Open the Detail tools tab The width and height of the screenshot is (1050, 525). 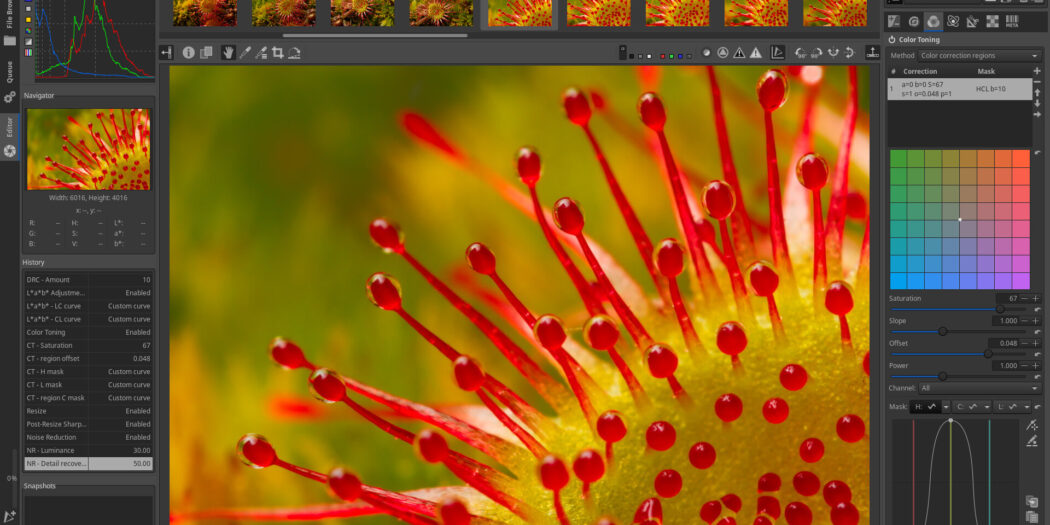(x=913, y=21)
